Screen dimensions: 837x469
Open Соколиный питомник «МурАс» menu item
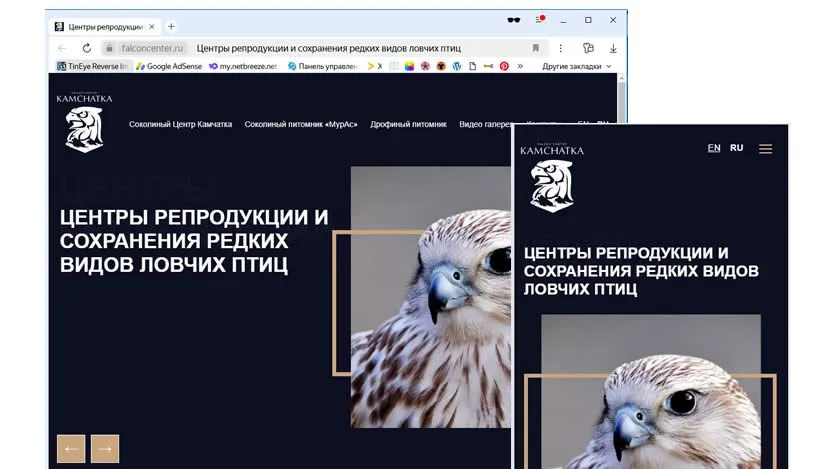click(301, 124)
